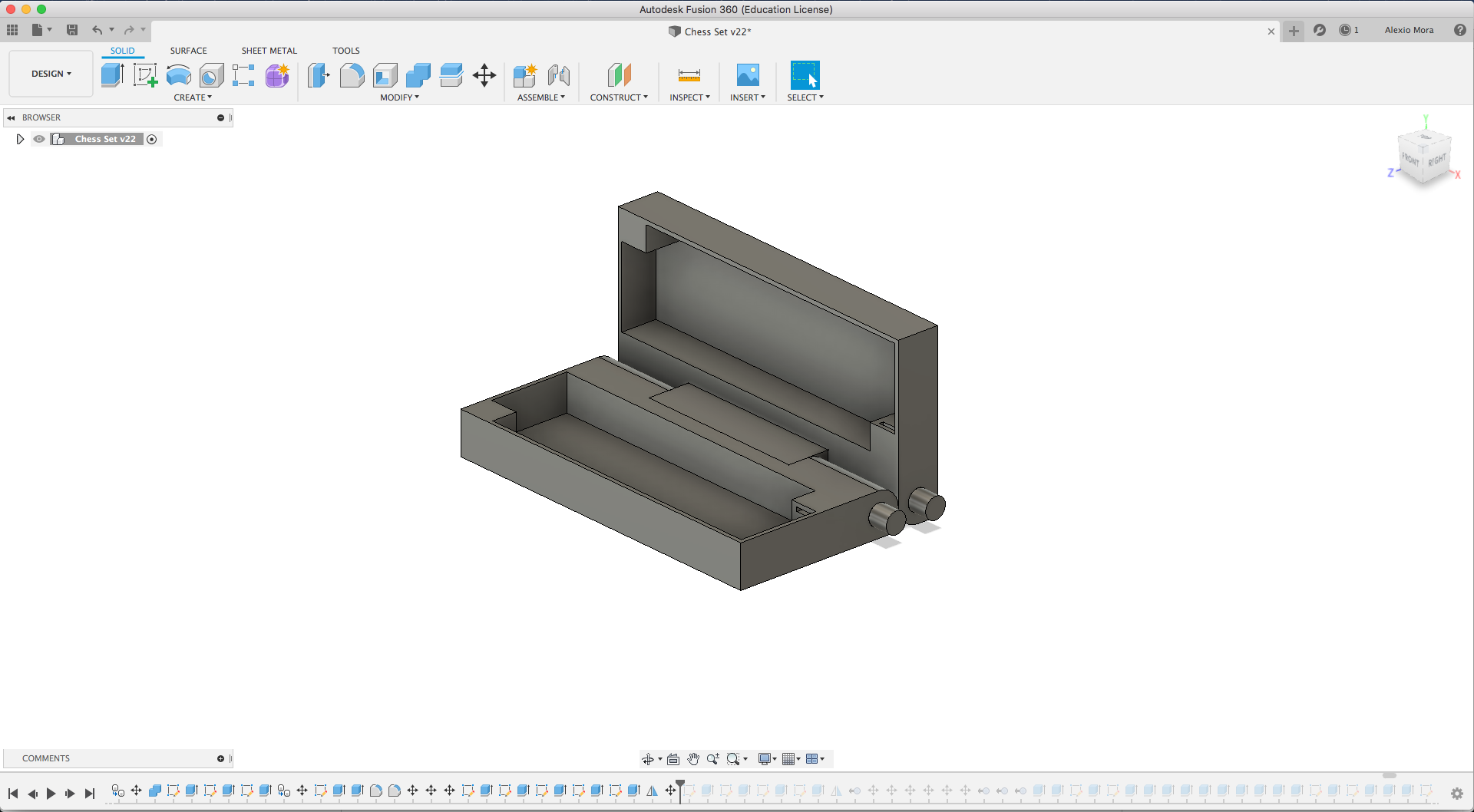Activate the Pan hand tool
The image size is (1474, 812).
(693, 759)
